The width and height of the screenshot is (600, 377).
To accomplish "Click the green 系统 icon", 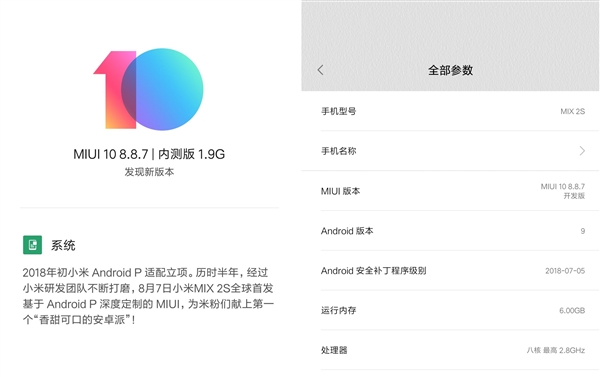I will click(x=33, y=245).
